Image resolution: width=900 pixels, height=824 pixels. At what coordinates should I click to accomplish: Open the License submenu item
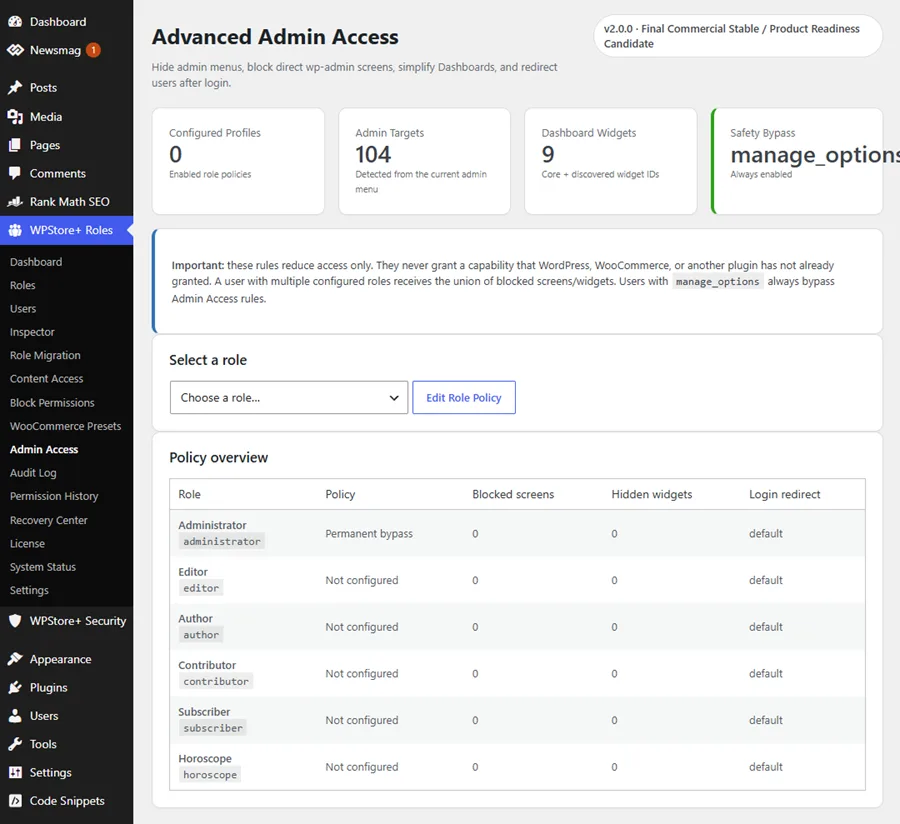[27, 543]
